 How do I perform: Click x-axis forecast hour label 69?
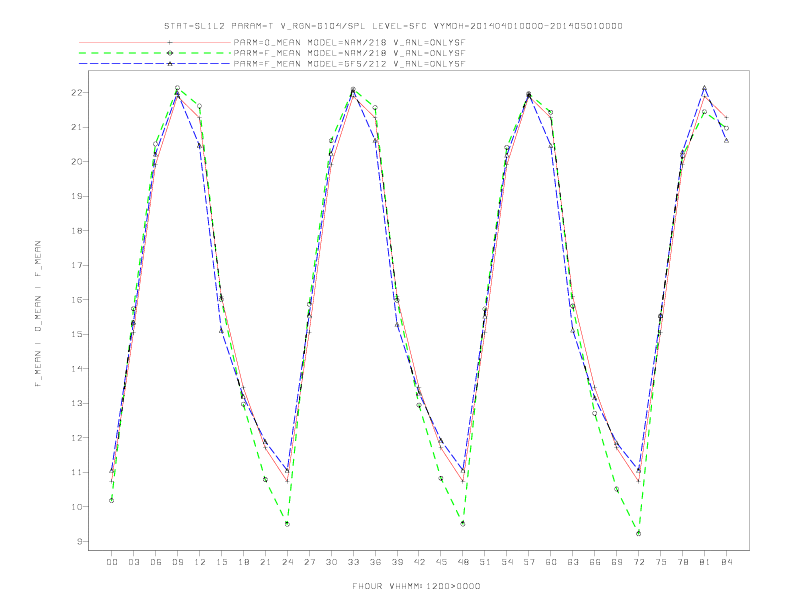[617, 562]
